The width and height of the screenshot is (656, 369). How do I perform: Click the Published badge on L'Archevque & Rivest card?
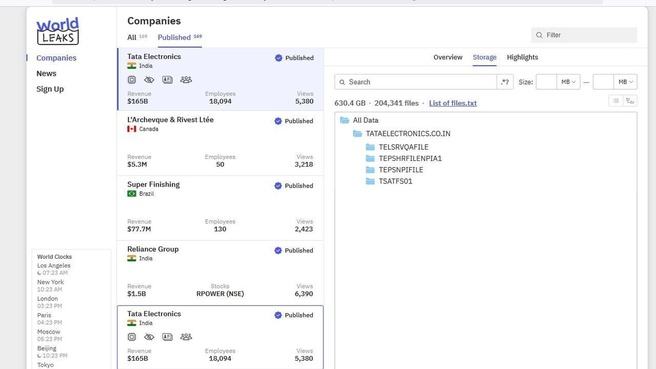click(294, 121)
